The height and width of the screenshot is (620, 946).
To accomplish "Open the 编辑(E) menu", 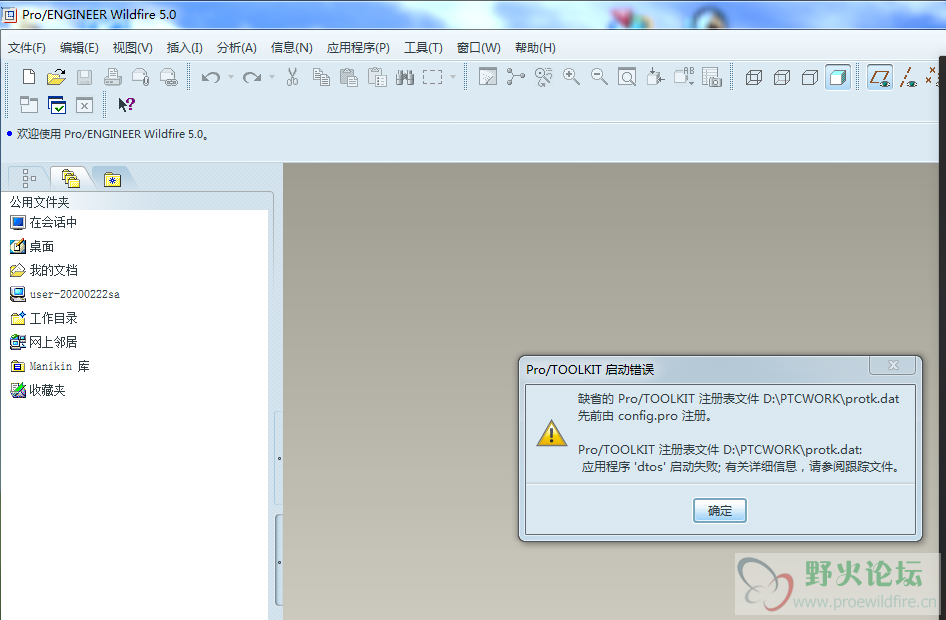I will 79,48.
